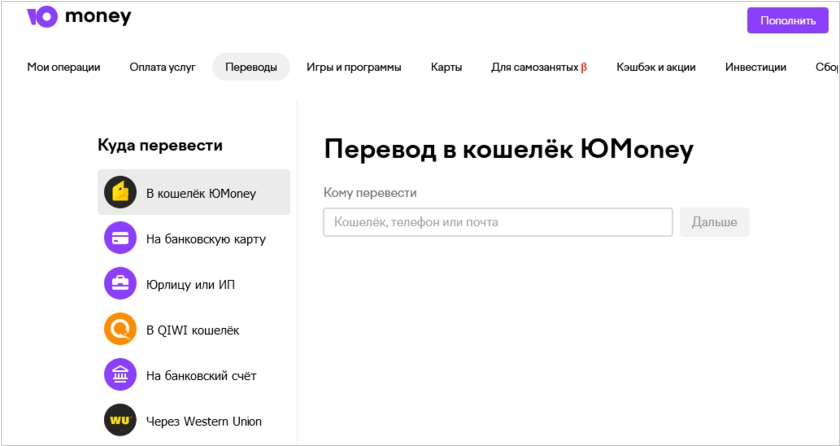Click the Кому перевести label
Image resolution: width=840 pixels, height=446 pixels.
point(370,193)
